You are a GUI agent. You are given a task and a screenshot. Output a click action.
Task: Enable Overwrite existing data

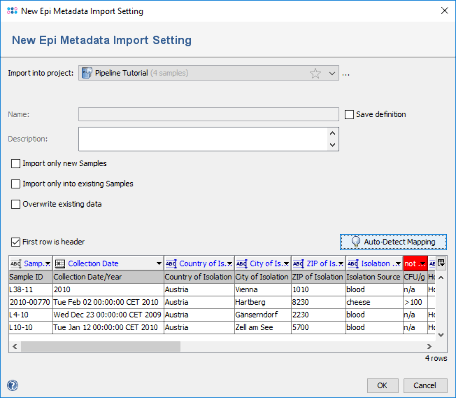pyautogui.click(x=15, y=204)
